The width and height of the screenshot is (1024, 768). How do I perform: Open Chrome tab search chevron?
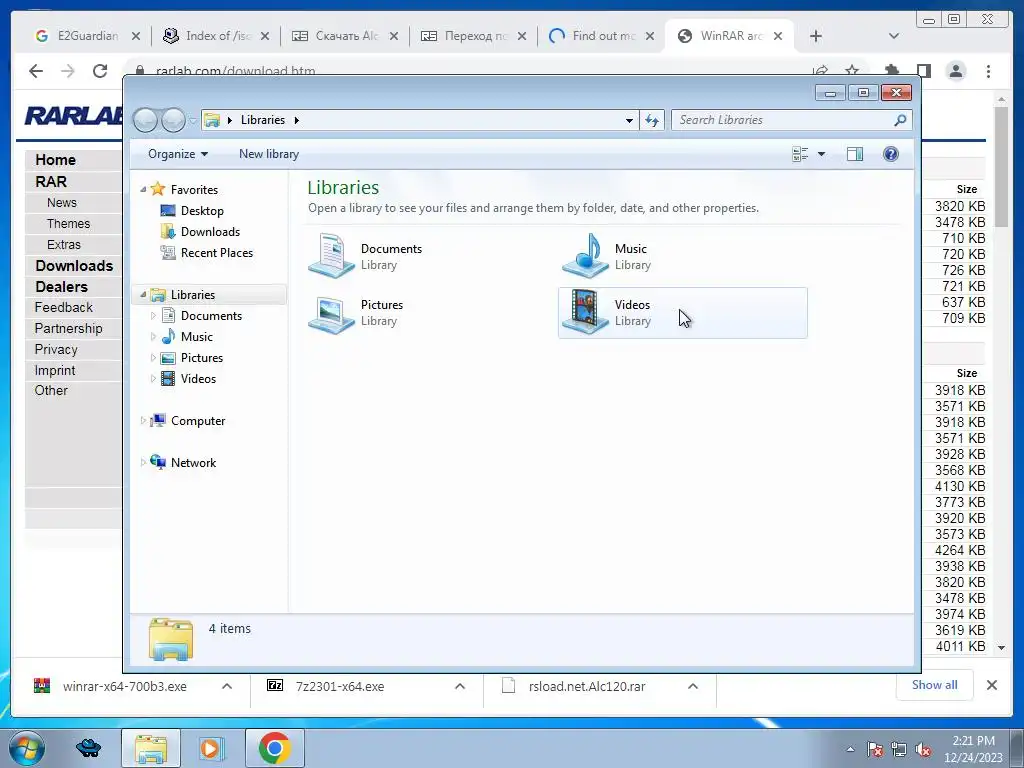[x=894, y=36]
